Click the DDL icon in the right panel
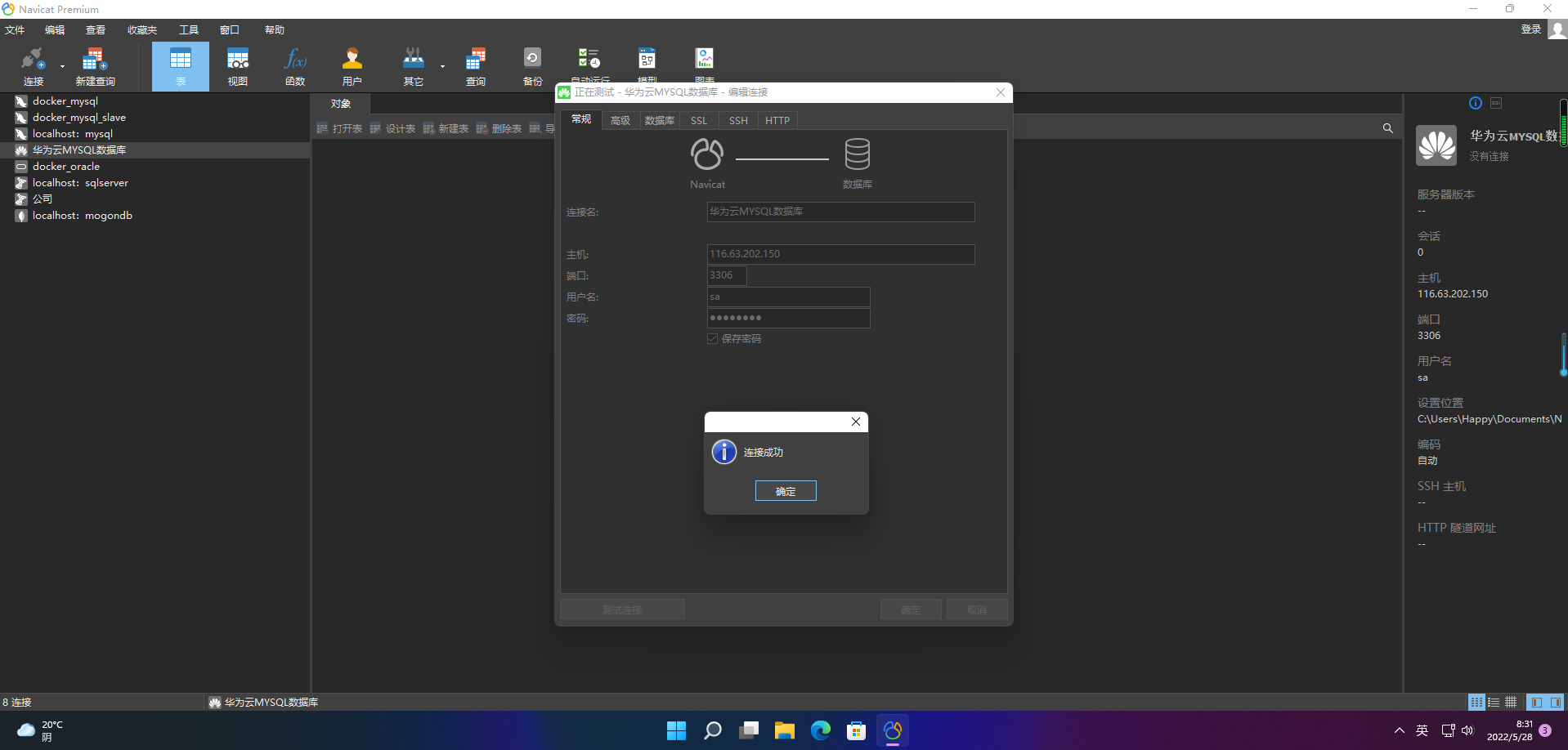This screenshot has width=1568, height=750. pos(1496,103)
